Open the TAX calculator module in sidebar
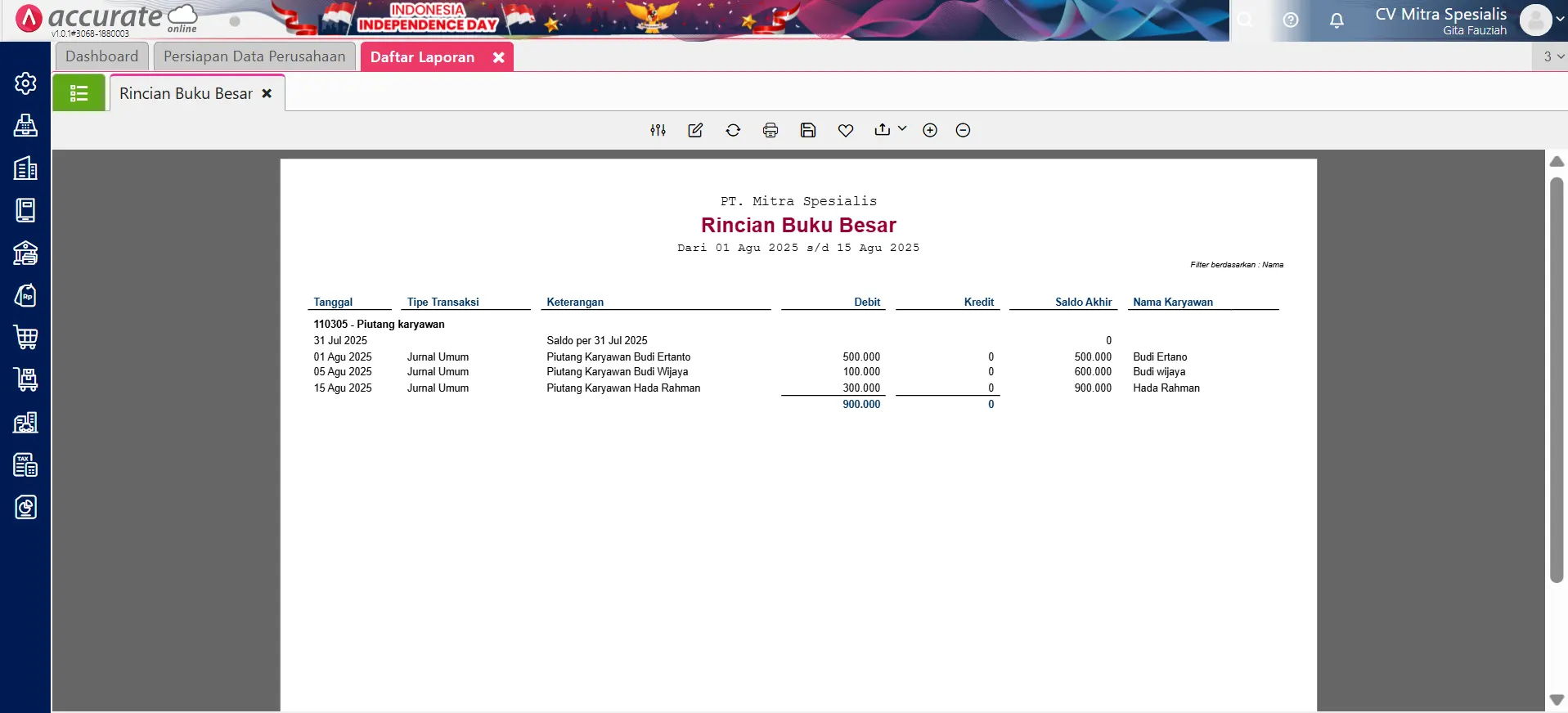 [25, 464]
